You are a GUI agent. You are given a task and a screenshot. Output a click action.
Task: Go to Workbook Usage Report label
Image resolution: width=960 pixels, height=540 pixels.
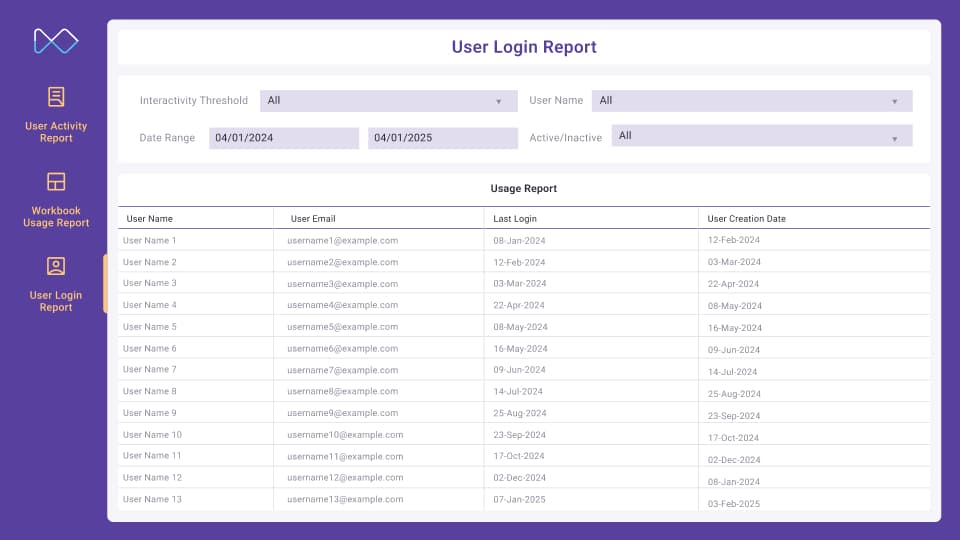(56, 217)
